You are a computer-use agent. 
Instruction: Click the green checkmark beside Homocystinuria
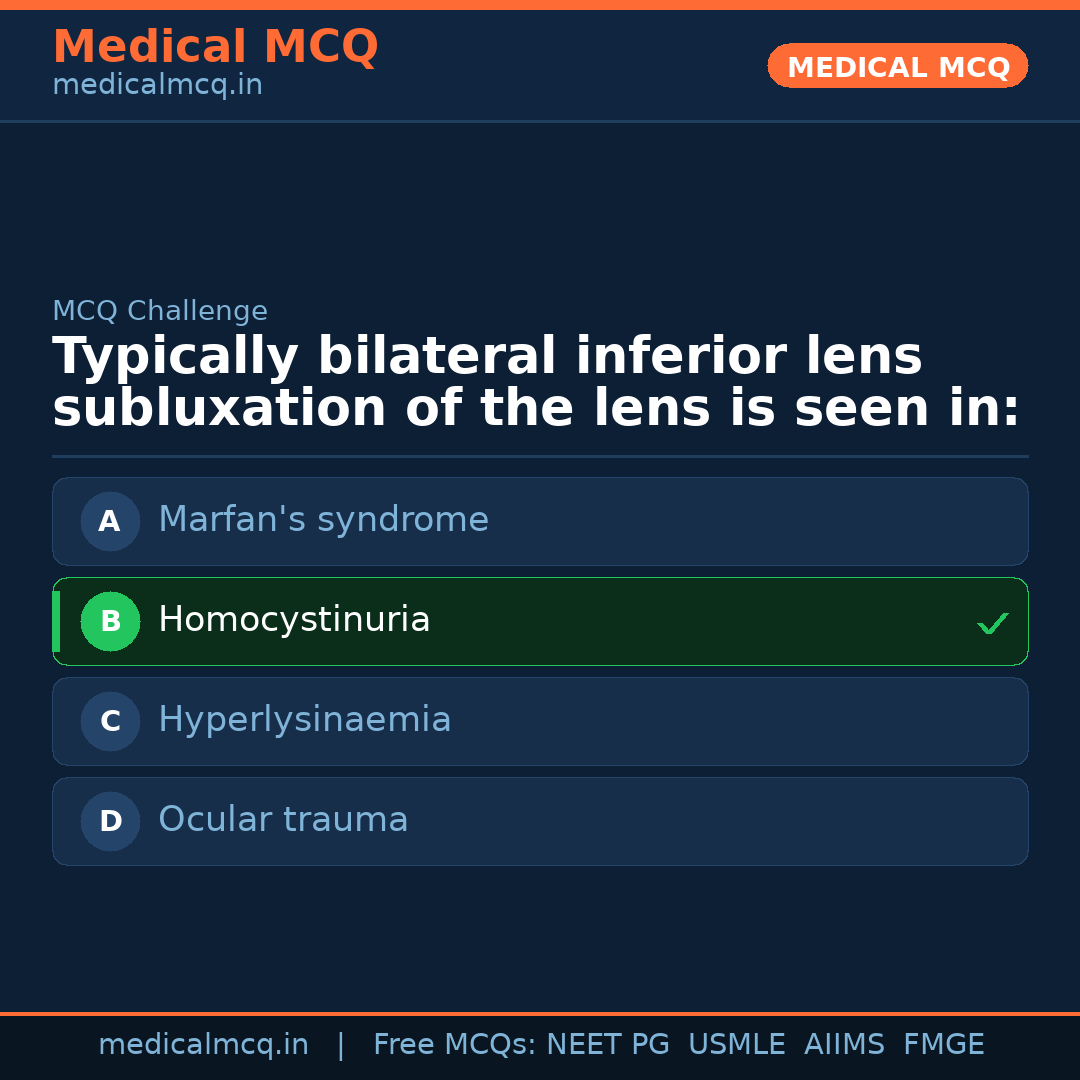(x=992, y=623)
